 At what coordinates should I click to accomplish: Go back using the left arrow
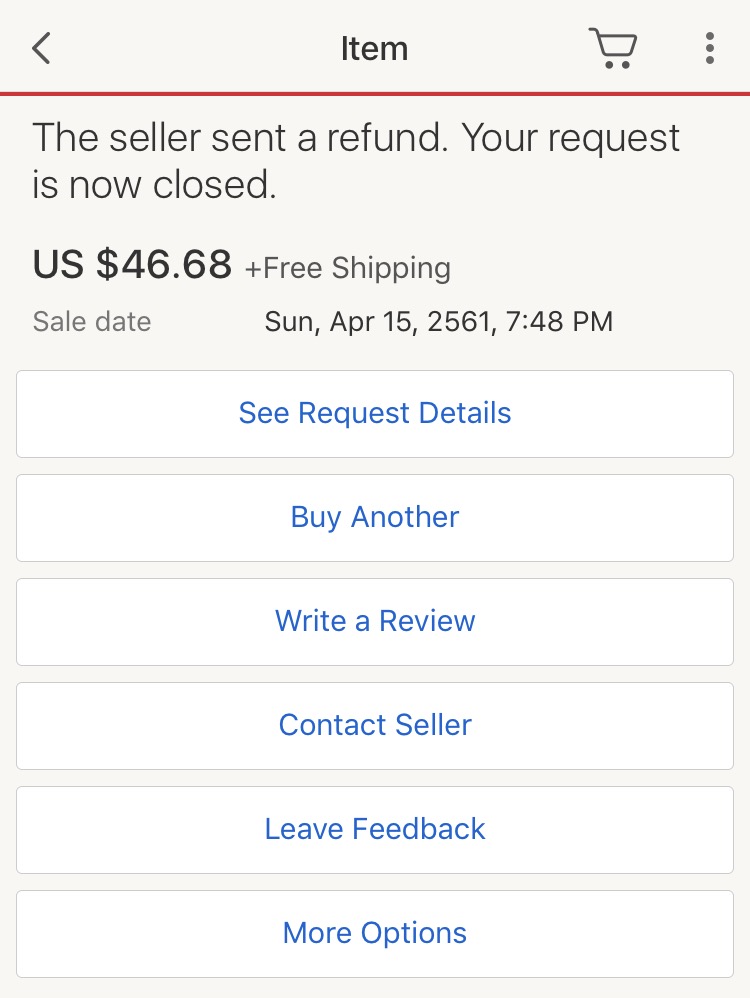point(41,48)
